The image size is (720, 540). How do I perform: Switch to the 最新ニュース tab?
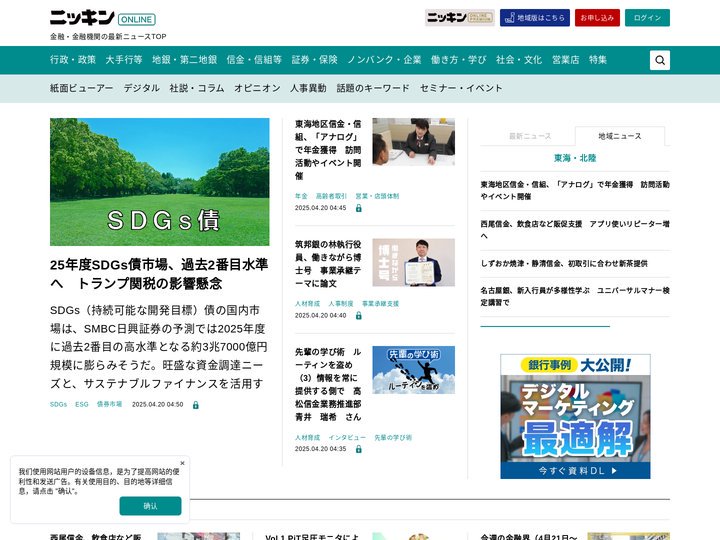(530, 136)
